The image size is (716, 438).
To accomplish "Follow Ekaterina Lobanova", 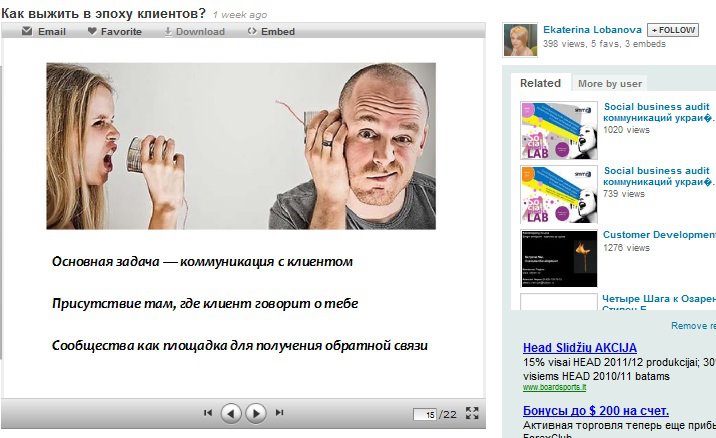I will click(x=673, y=30).
